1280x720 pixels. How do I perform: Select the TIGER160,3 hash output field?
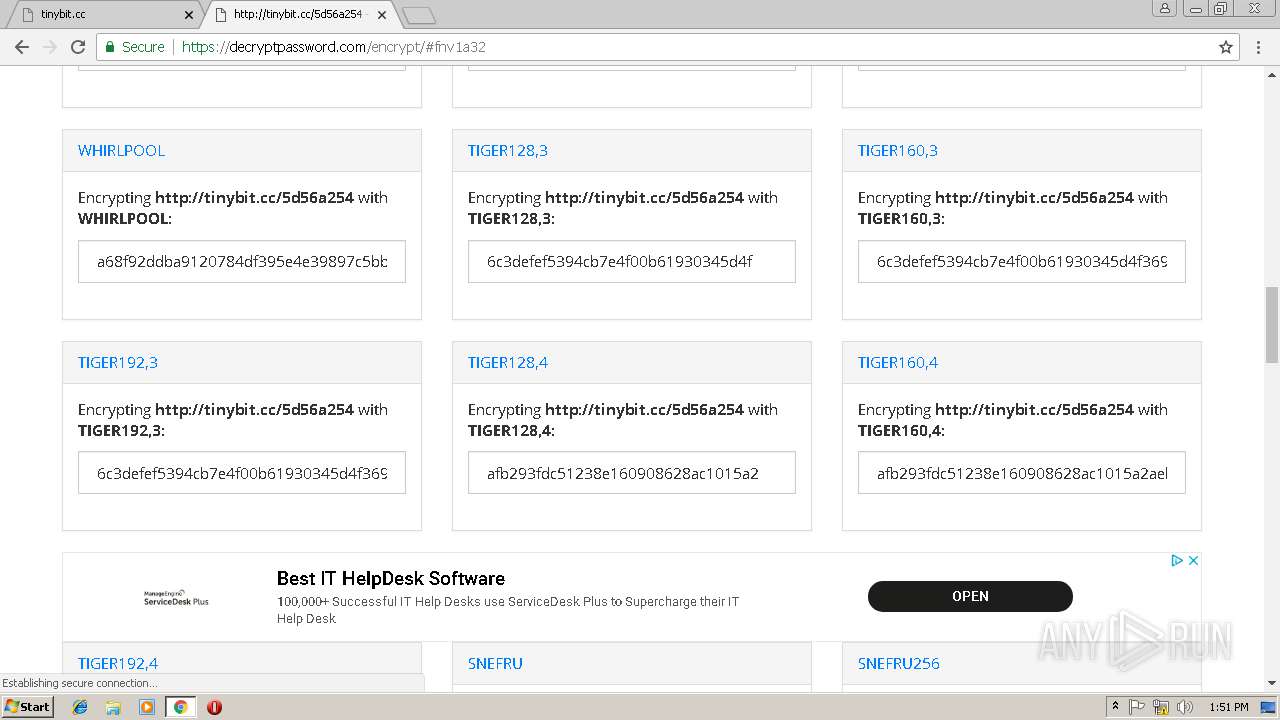(x=1022, y=261)
